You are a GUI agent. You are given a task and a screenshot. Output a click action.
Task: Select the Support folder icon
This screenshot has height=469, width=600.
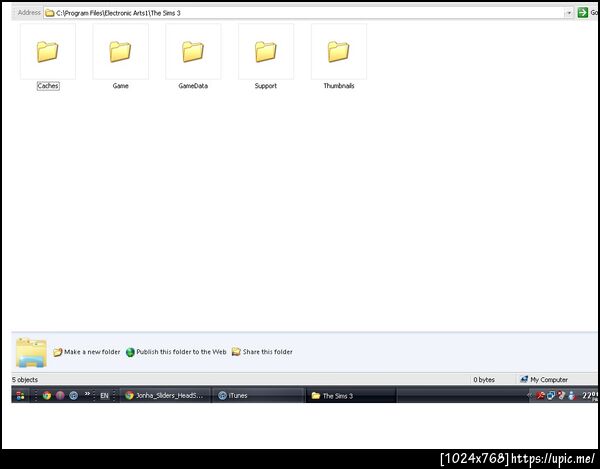(266, 52)
